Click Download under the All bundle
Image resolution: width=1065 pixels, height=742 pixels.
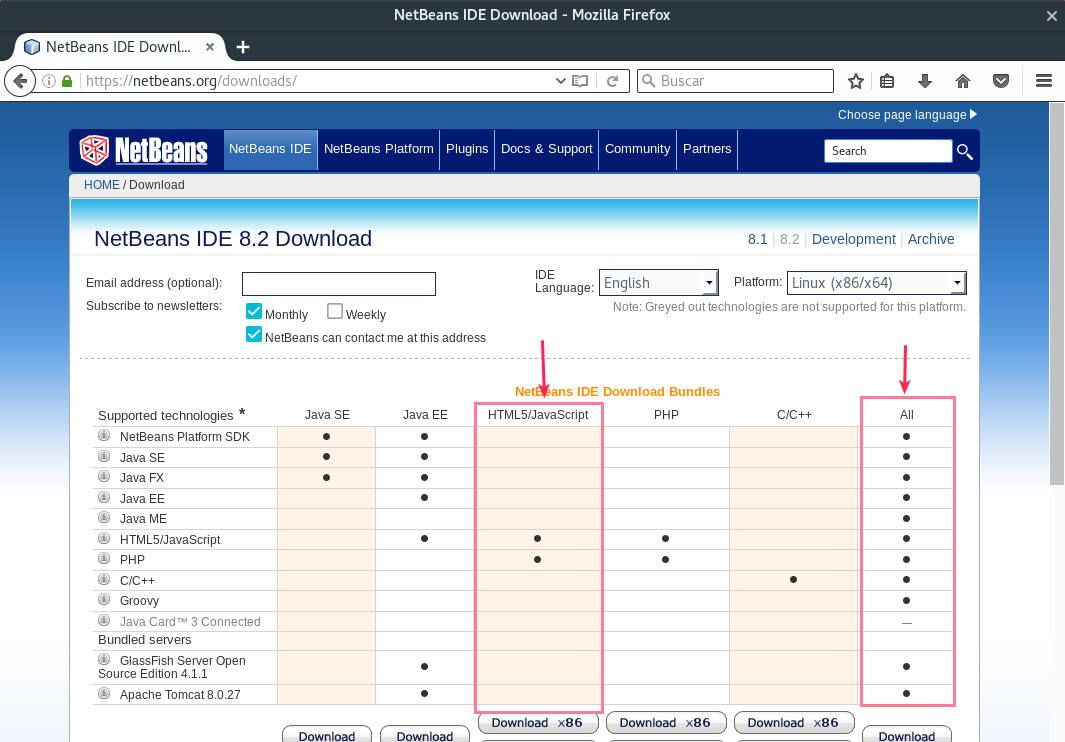tap(907, 735)
